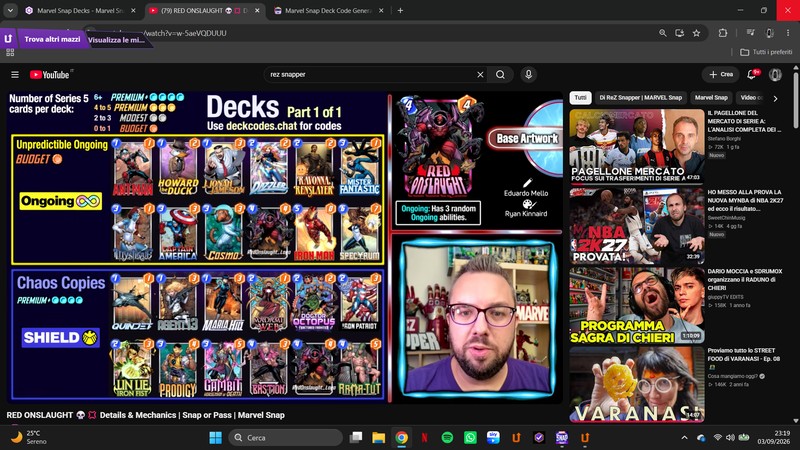Open the NBA 2K27 Provata video thumbnail
Image resolution: width=800 pixels, height=450 pixels.
tap(637, 226)
